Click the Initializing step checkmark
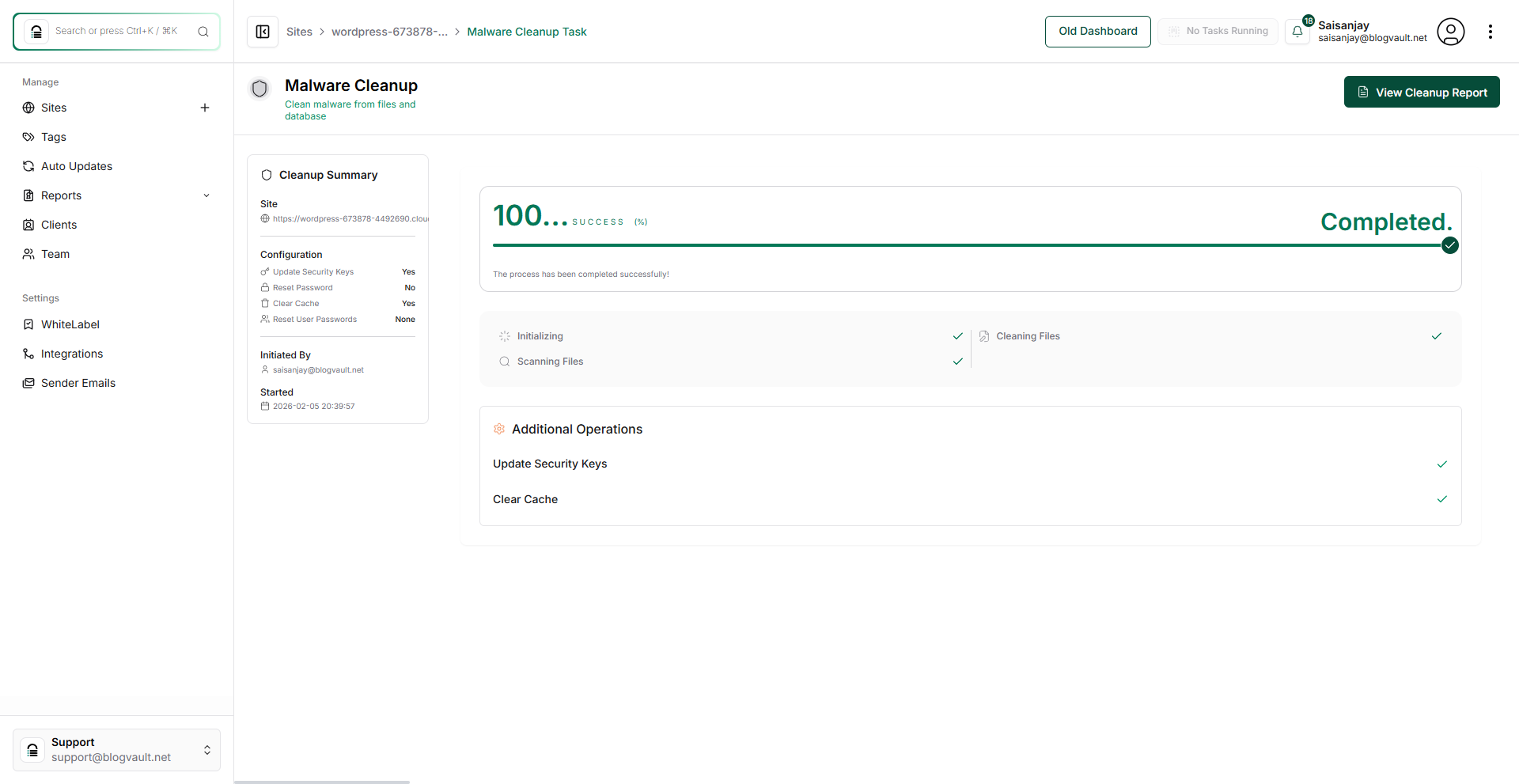This screenshot has width=1519, height=784. click(x=958, y=336)
